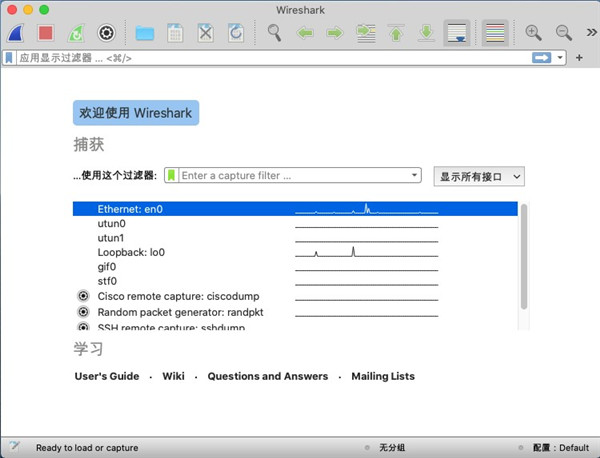Open the capture filter dropdown arrow
The width and height of the screenshot is (600, 458).
415,176
